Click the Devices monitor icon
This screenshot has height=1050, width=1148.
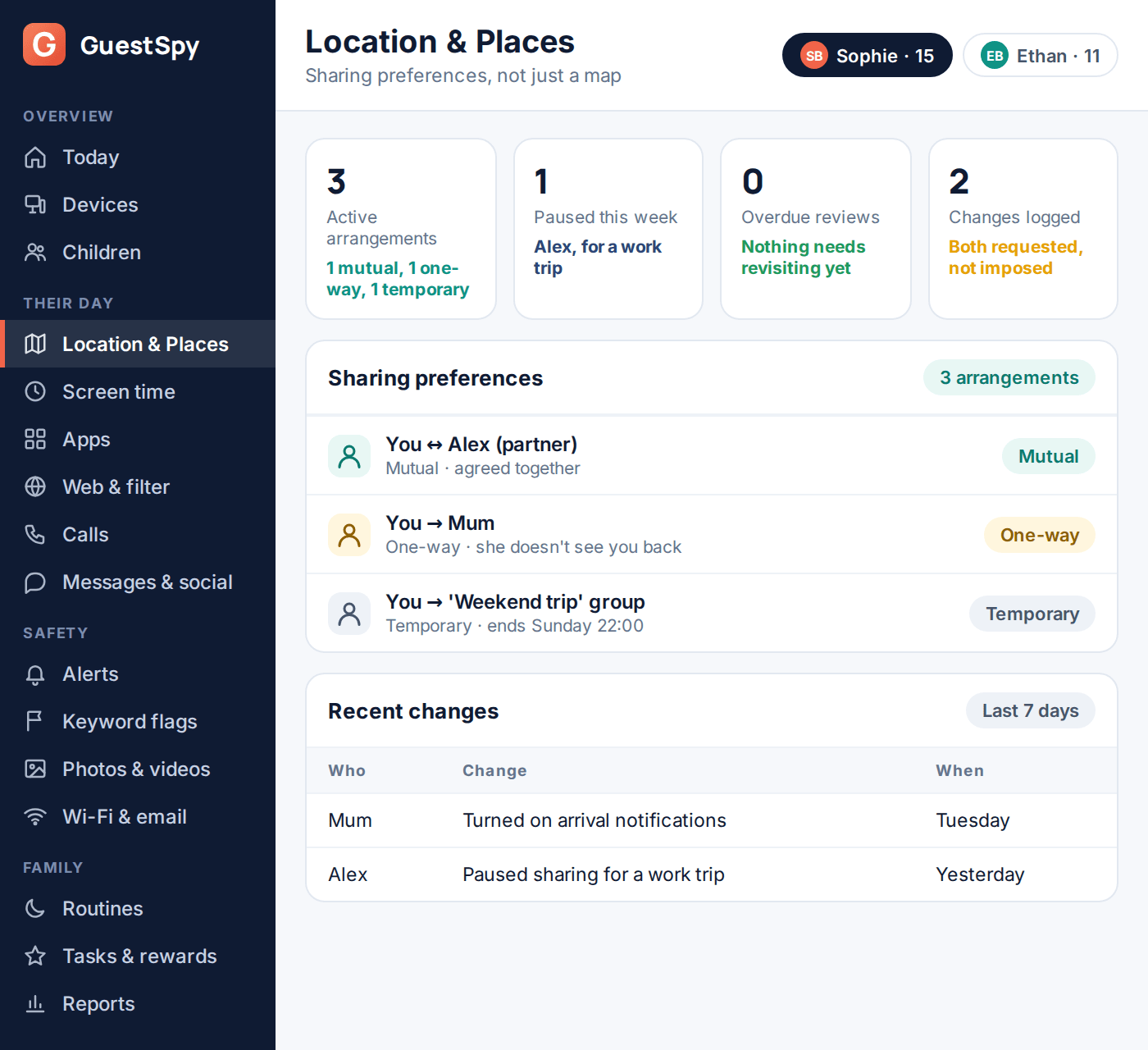pyautogui.click(x=35, y=205)
